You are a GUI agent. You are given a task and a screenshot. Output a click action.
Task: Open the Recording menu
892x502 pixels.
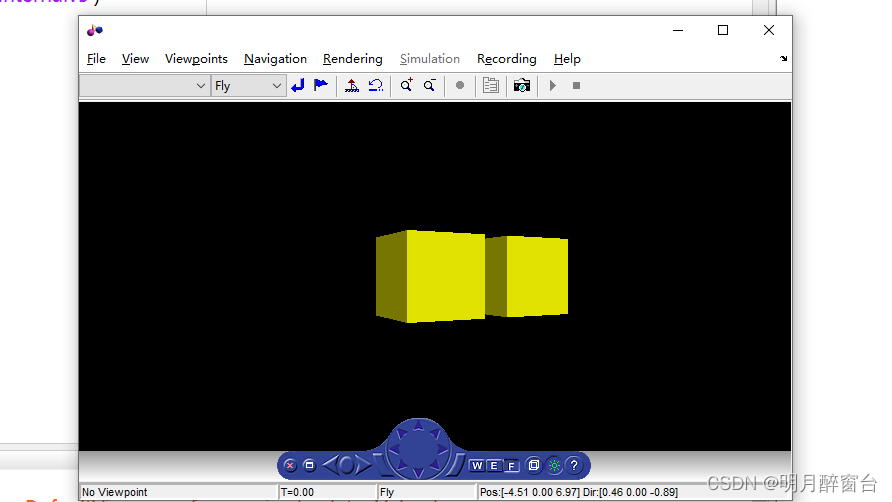[x=507, y=59]
